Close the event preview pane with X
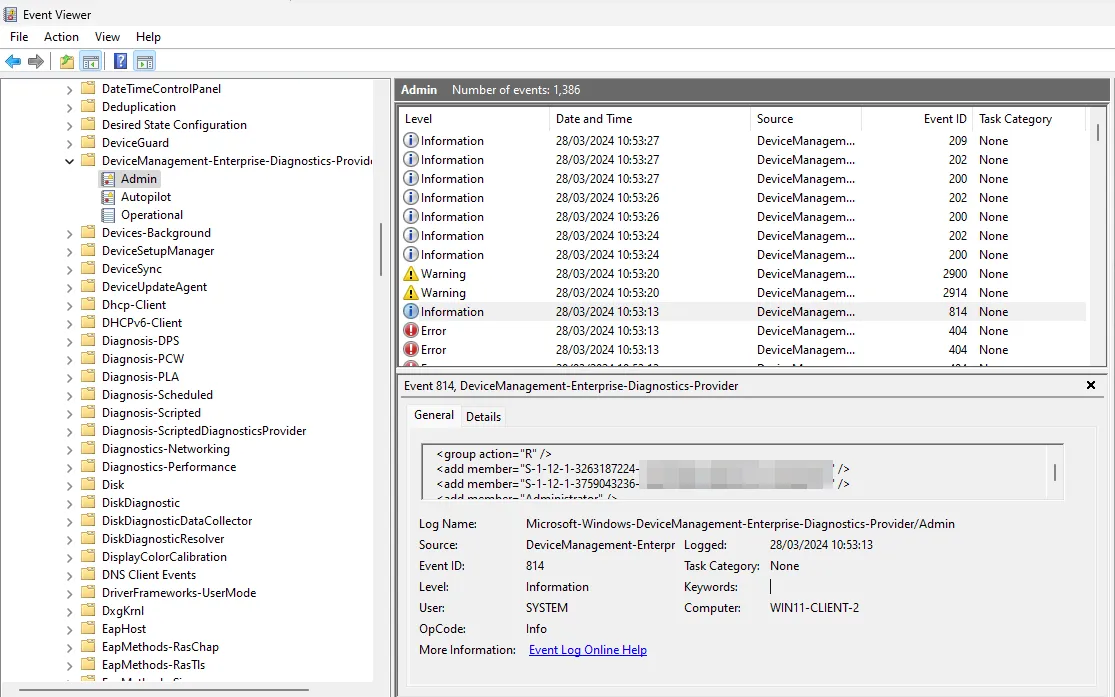This screenshot has width=1115, height=697. [1091, 385]
